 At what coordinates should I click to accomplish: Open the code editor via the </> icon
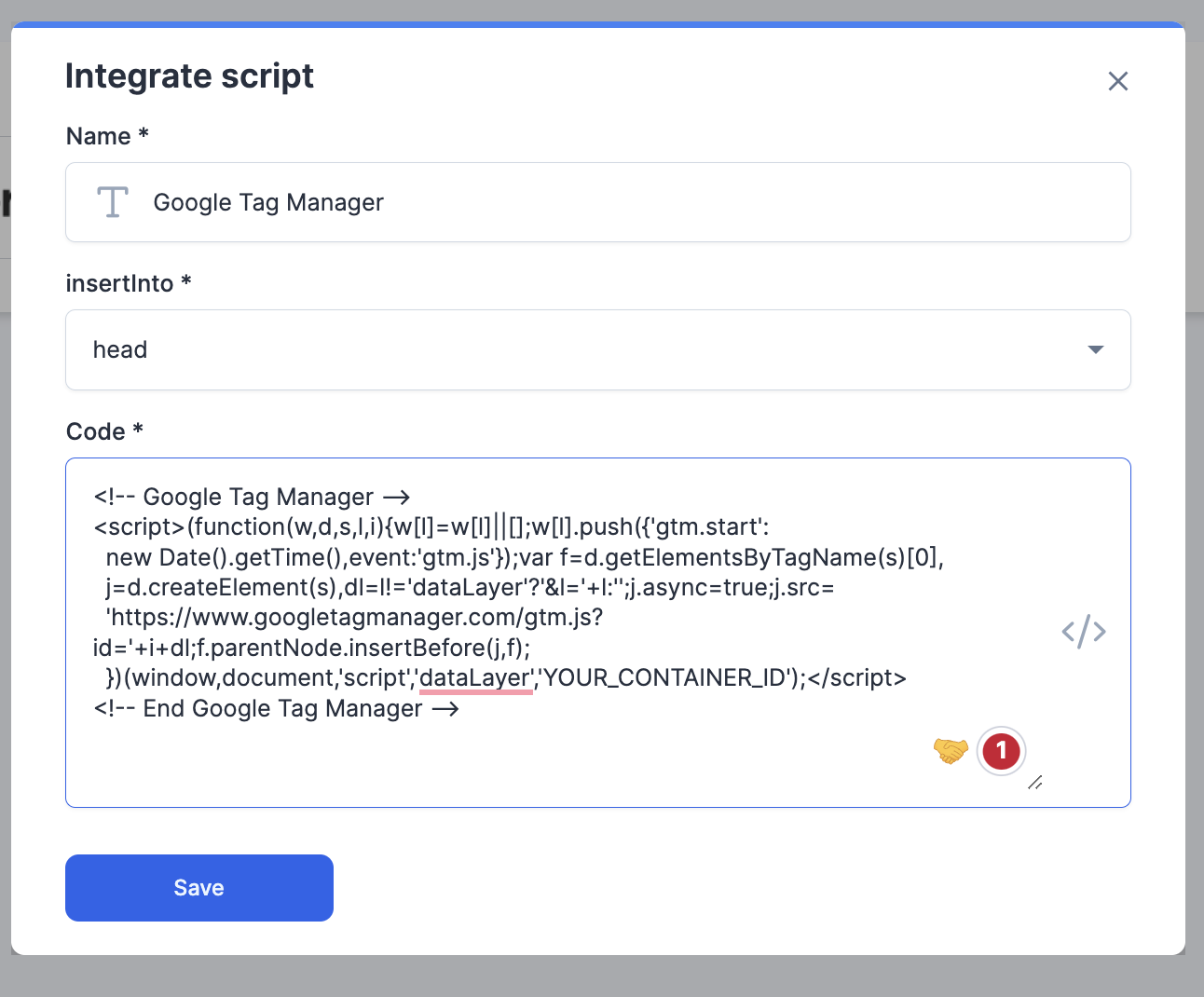pos(1083,632)
